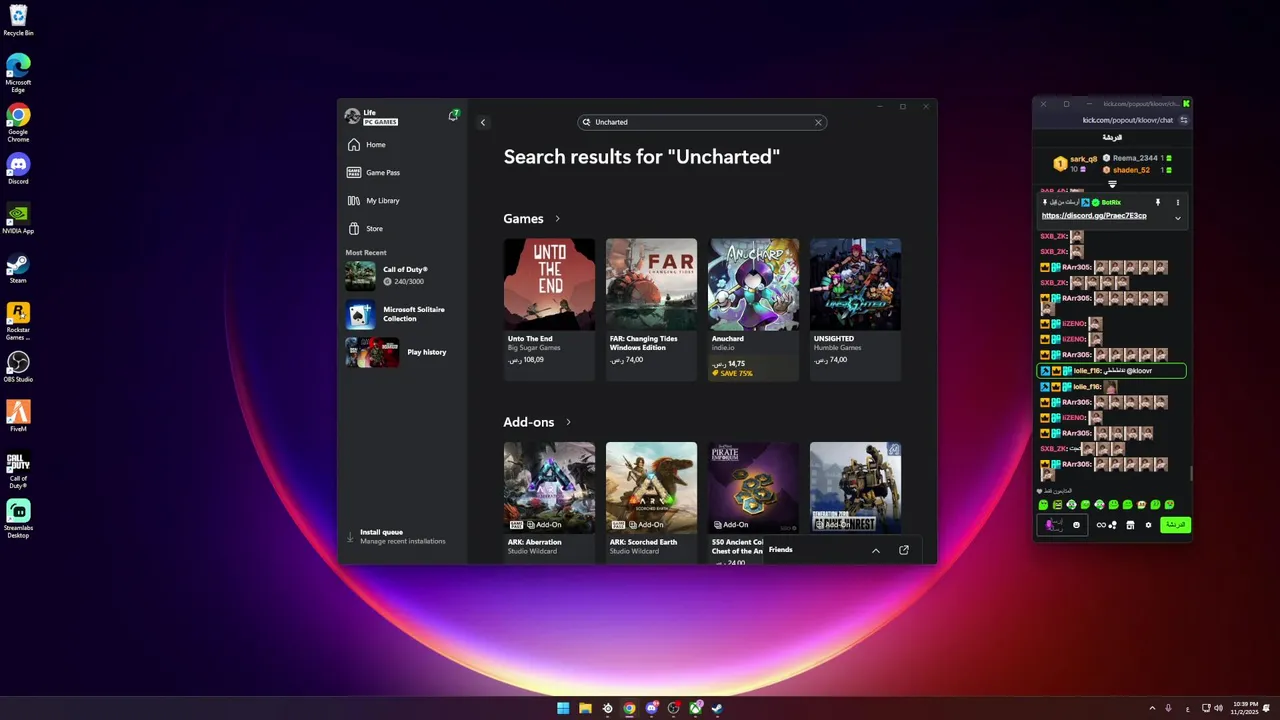
Task: Select Rockstar Games desktop icon
Action: 18,321
